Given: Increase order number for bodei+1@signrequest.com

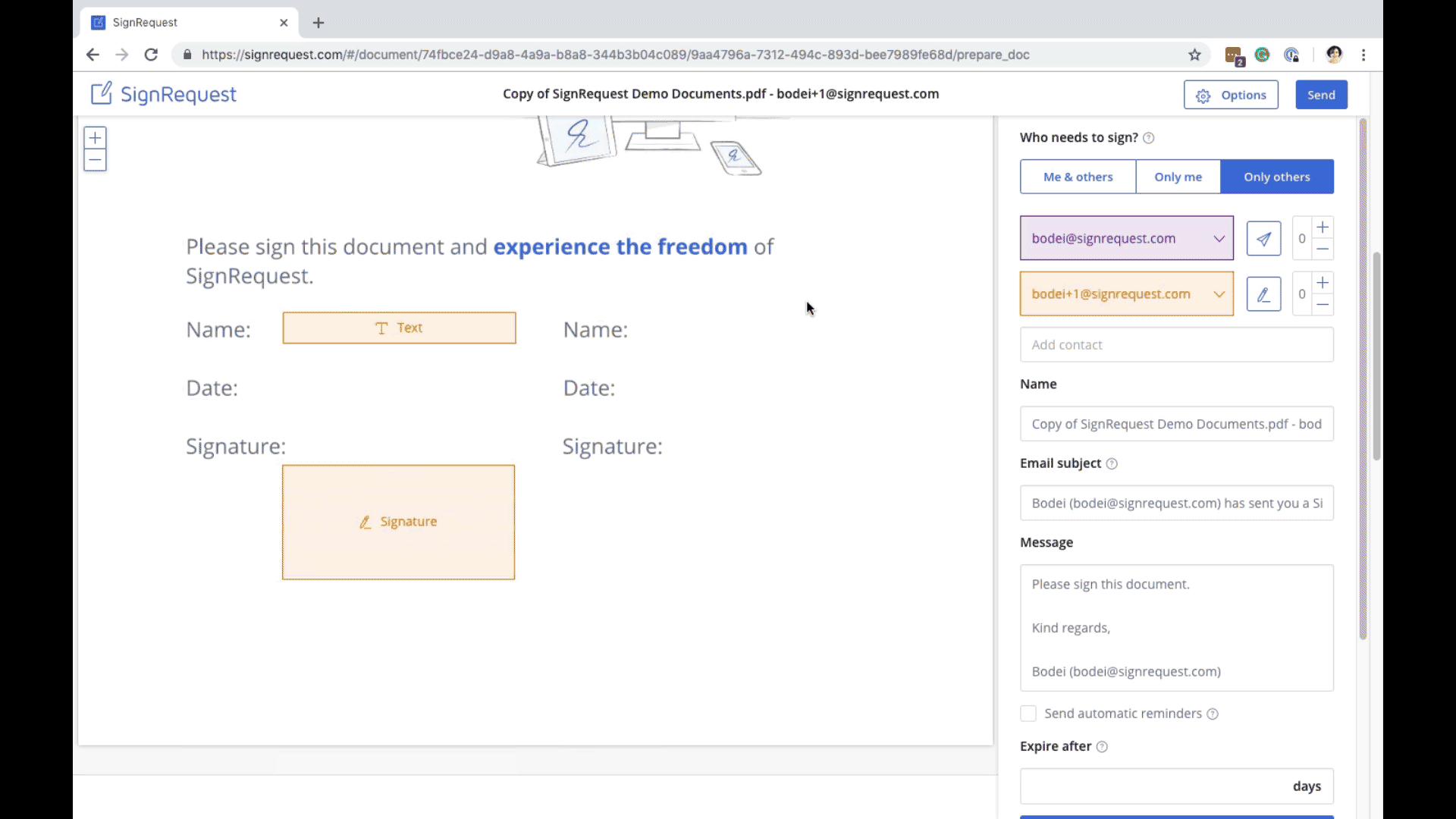Looking at the screenshot, I should coord(1323,283).
